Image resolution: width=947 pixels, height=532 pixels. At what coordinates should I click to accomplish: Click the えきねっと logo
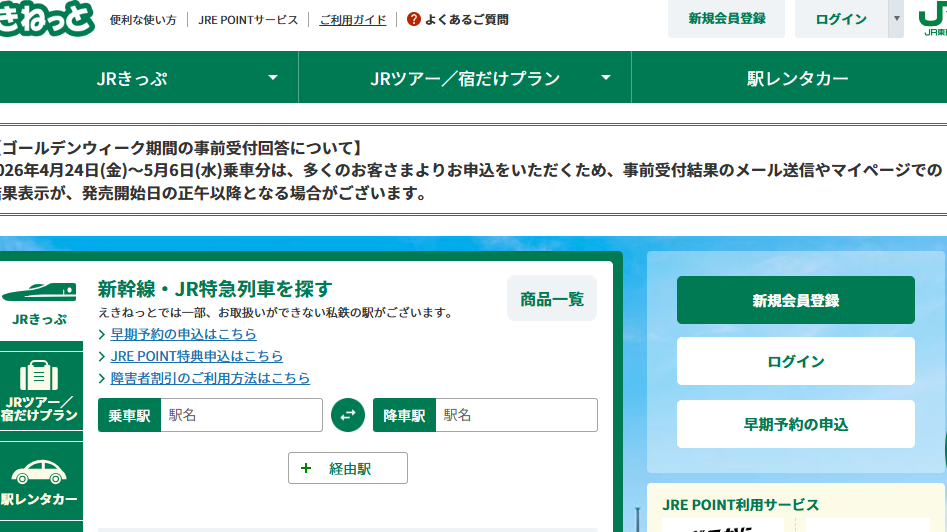click(45, 18)
